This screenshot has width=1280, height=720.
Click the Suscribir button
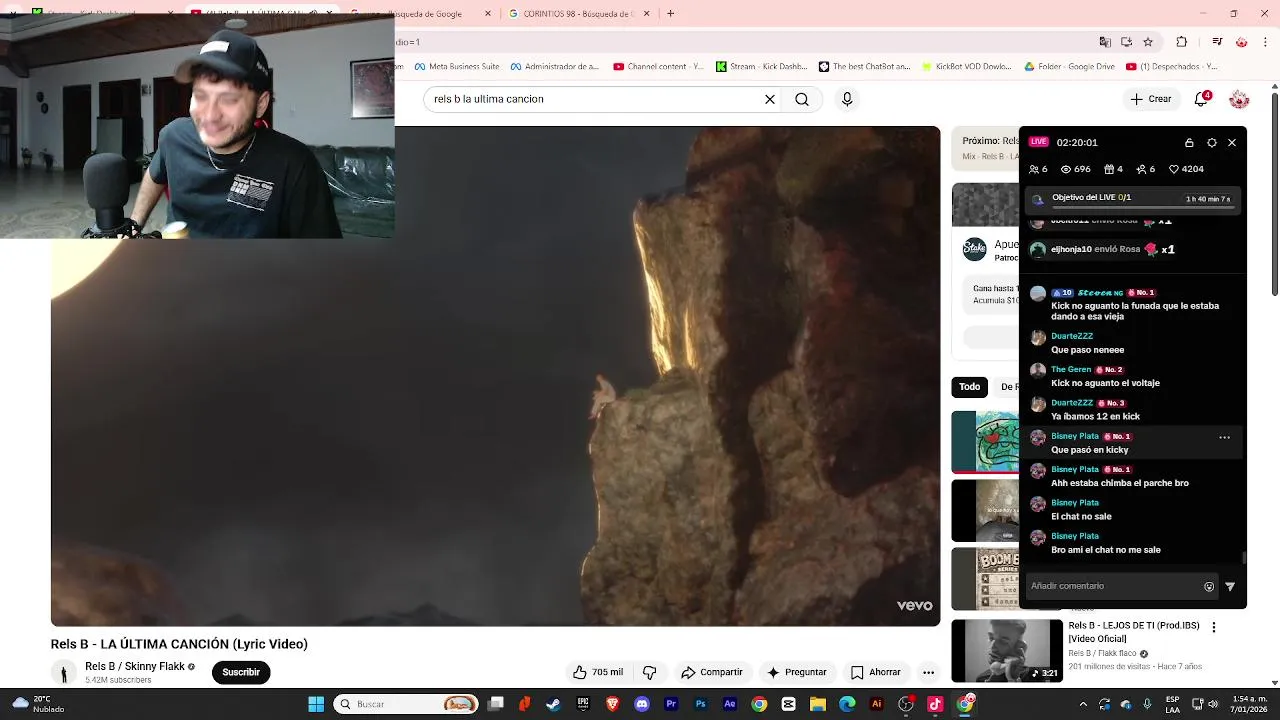click(x=241, y=672)
